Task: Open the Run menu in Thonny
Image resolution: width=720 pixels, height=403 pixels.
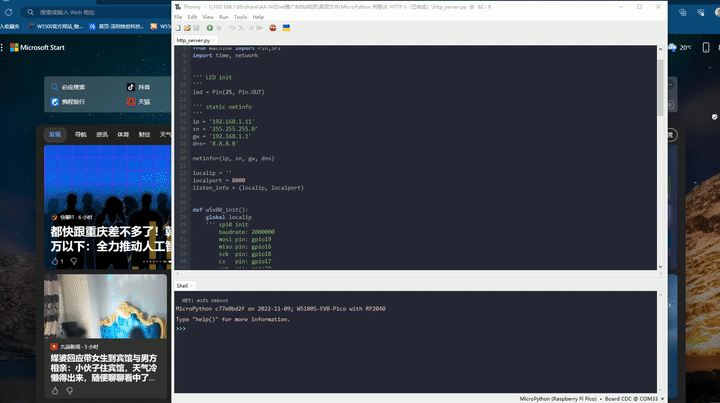Action: (224, 17)
